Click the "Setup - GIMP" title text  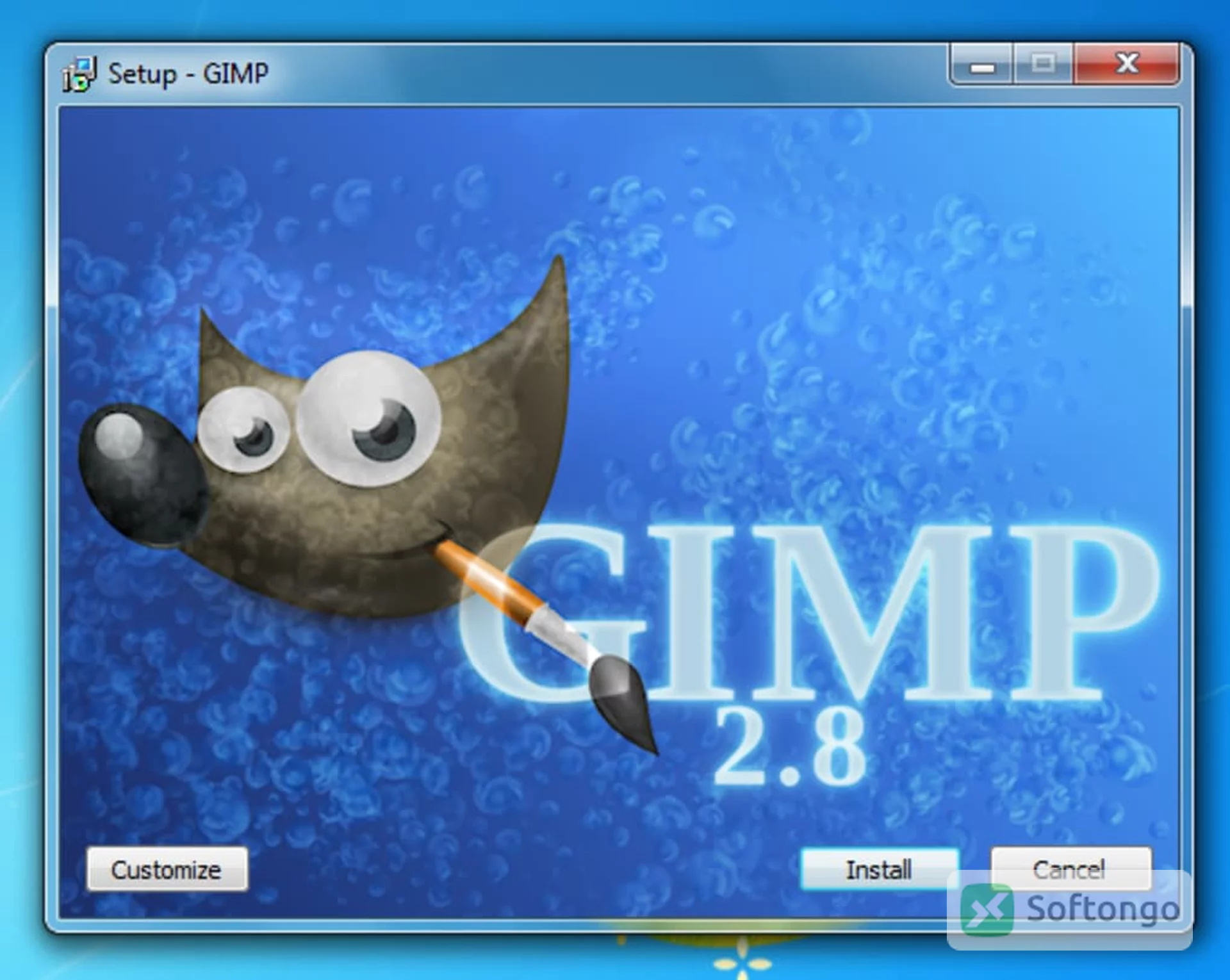(x=188, y=74)
